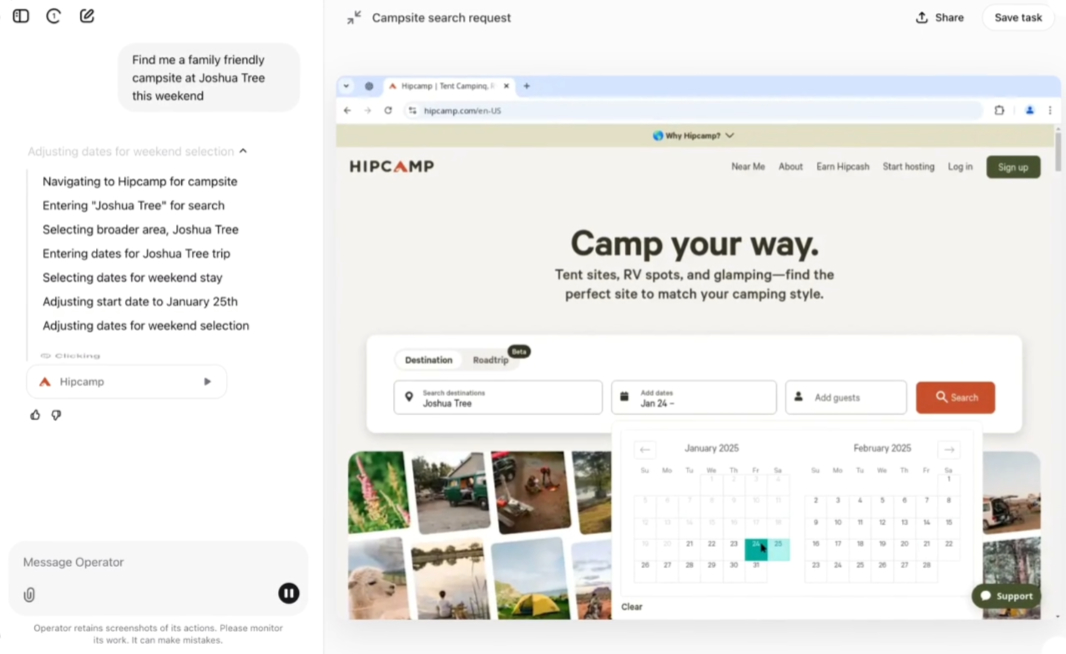Open the Start hosting link
Image resolution: width=1066 pixels, height=654 pixels.
[x=908, y=167]
